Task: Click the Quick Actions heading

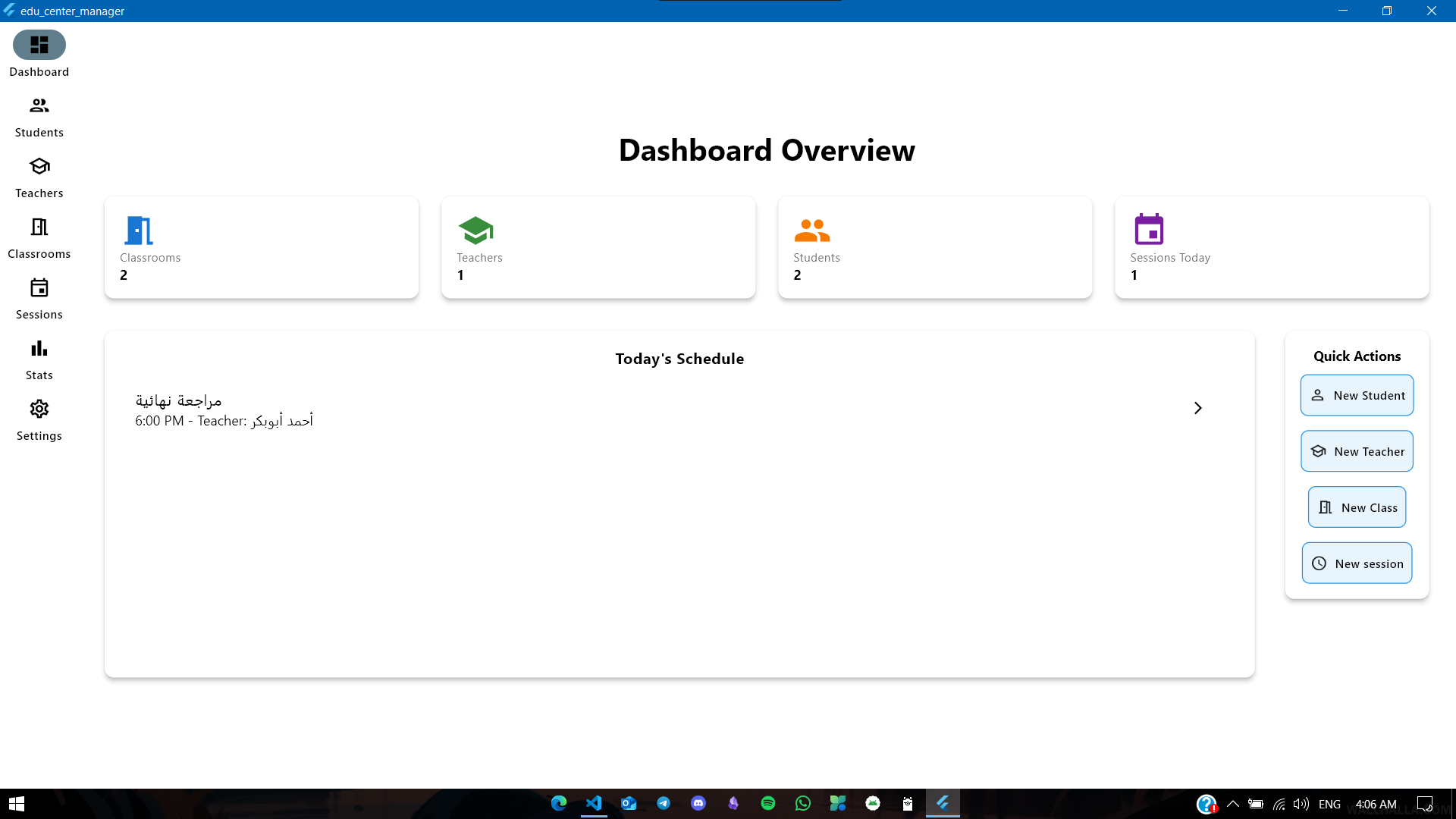Action: click(x=1357, y=356)
